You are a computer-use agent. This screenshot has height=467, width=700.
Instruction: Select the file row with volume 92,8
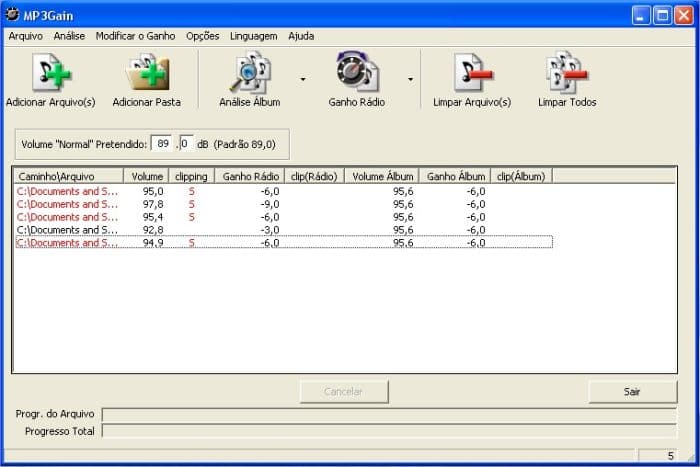point(284,230)
